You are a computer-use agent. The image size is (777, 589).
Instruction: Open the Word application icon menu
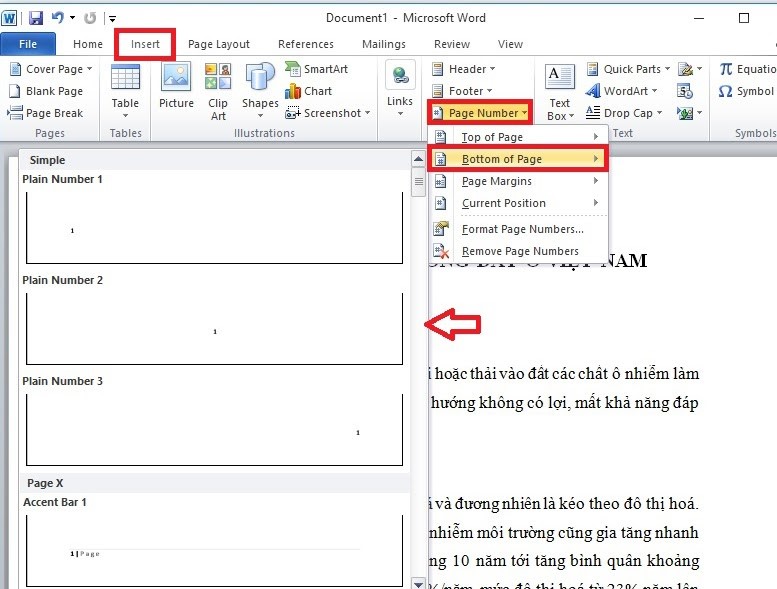click(x=9, y=18)
